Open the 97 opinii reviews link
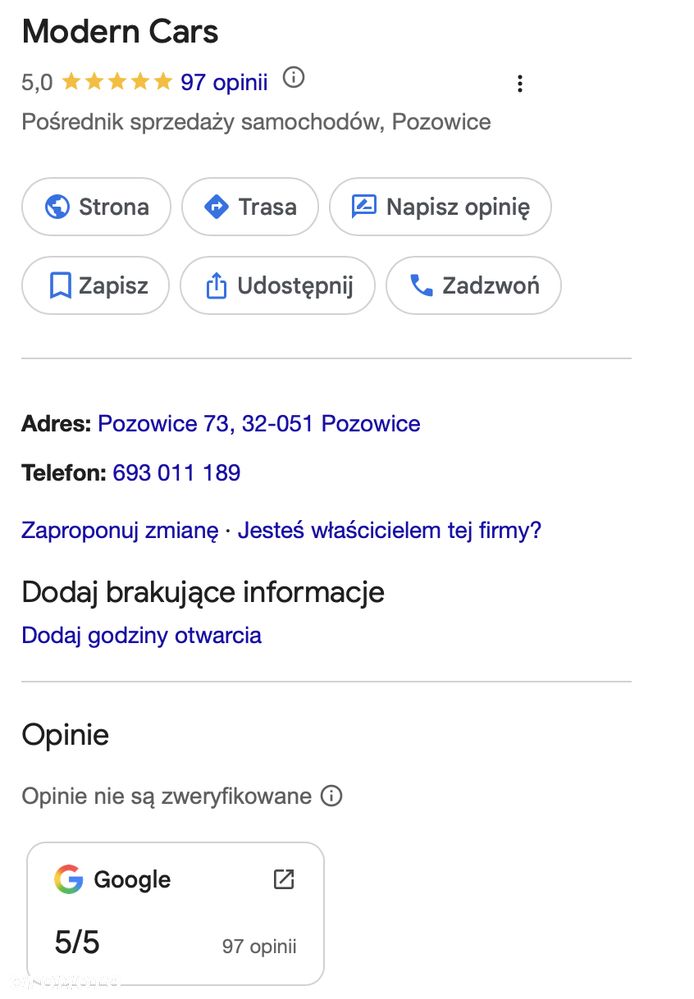 point(224,82)
